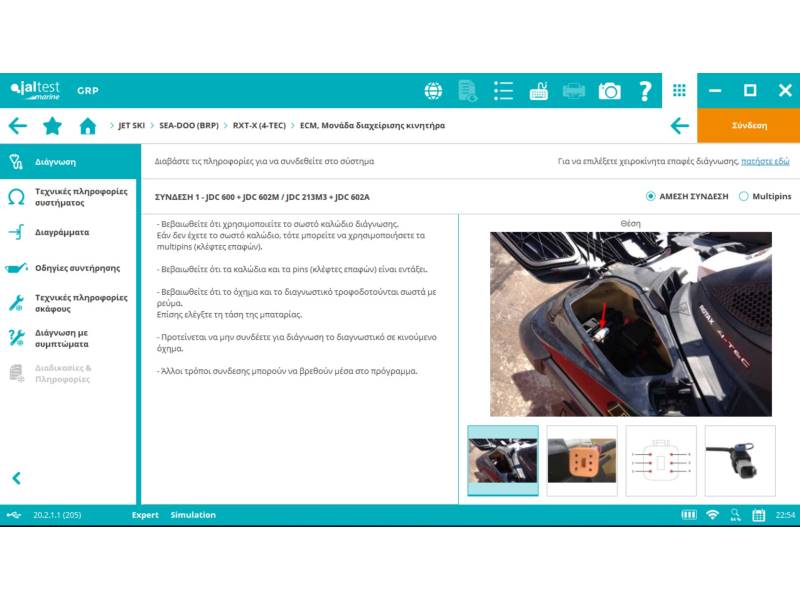The image size is (800, 600).
Task: Click the calendar icon in status bar
Action: pos(758,515)
